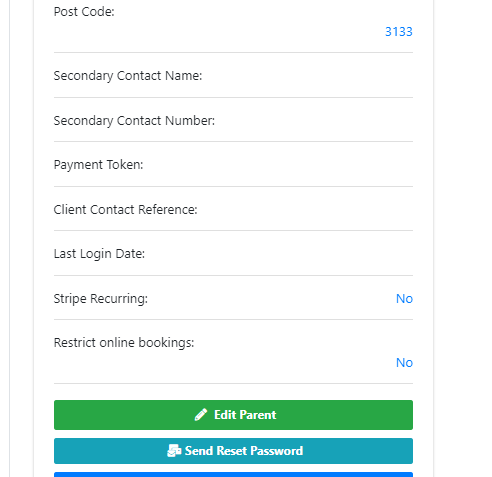
Task: Select the 3133 post code value
Action: point(399,32)
